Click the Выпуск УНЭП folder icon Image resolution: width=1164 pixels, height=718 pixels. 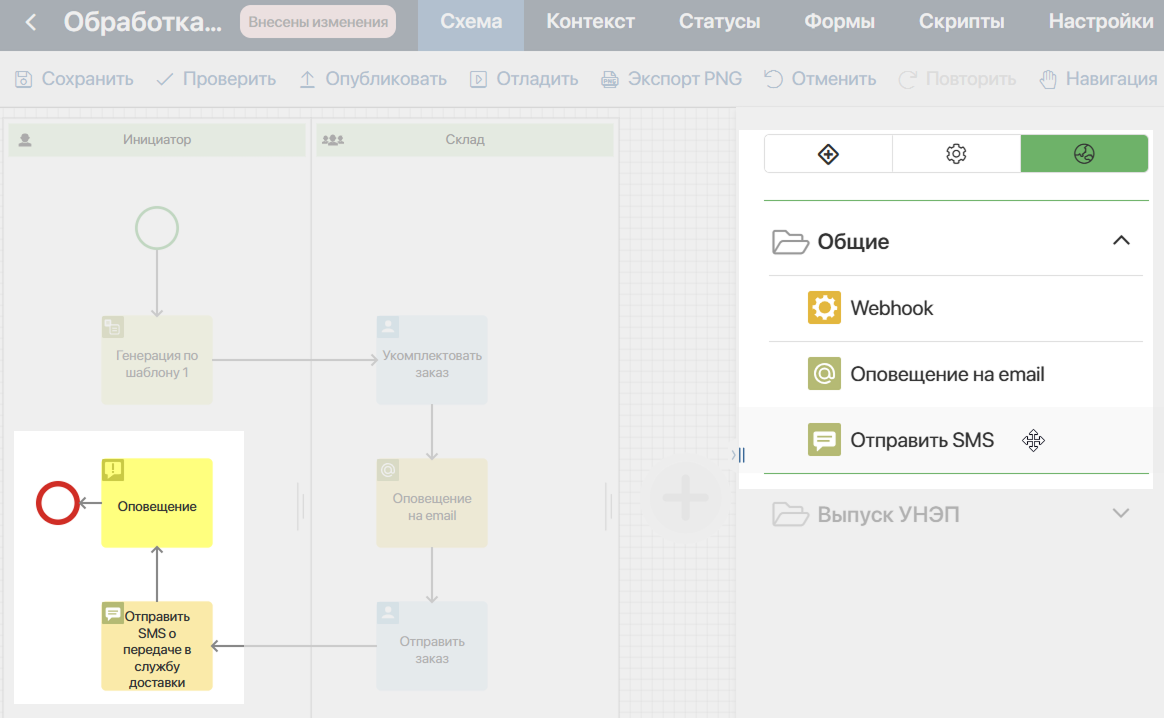790,514
